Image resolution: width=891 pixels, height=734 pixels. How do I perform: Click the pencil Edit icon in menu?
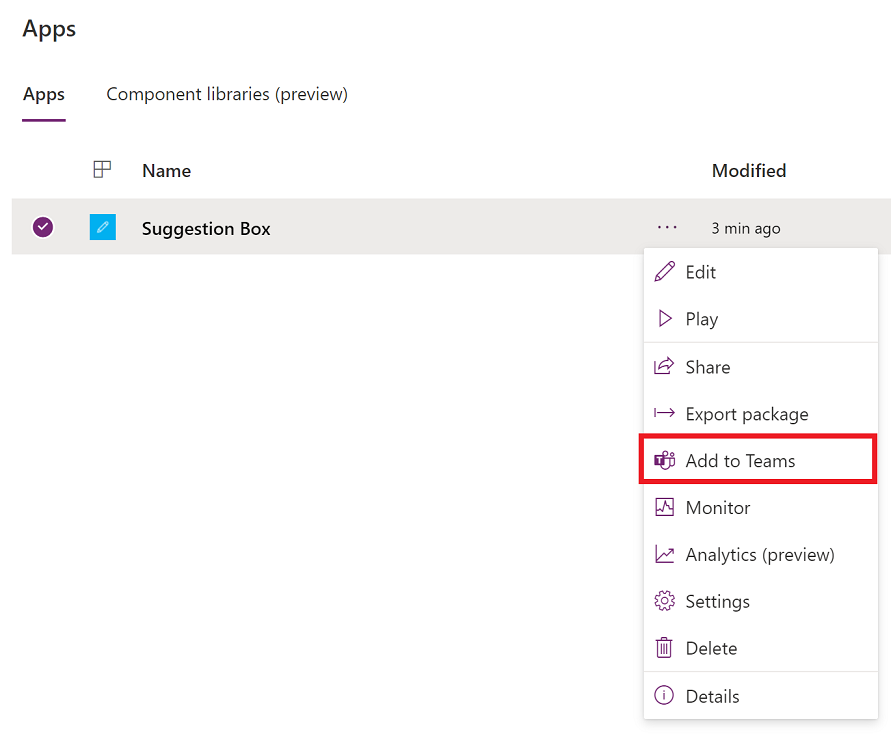[664, 272]
